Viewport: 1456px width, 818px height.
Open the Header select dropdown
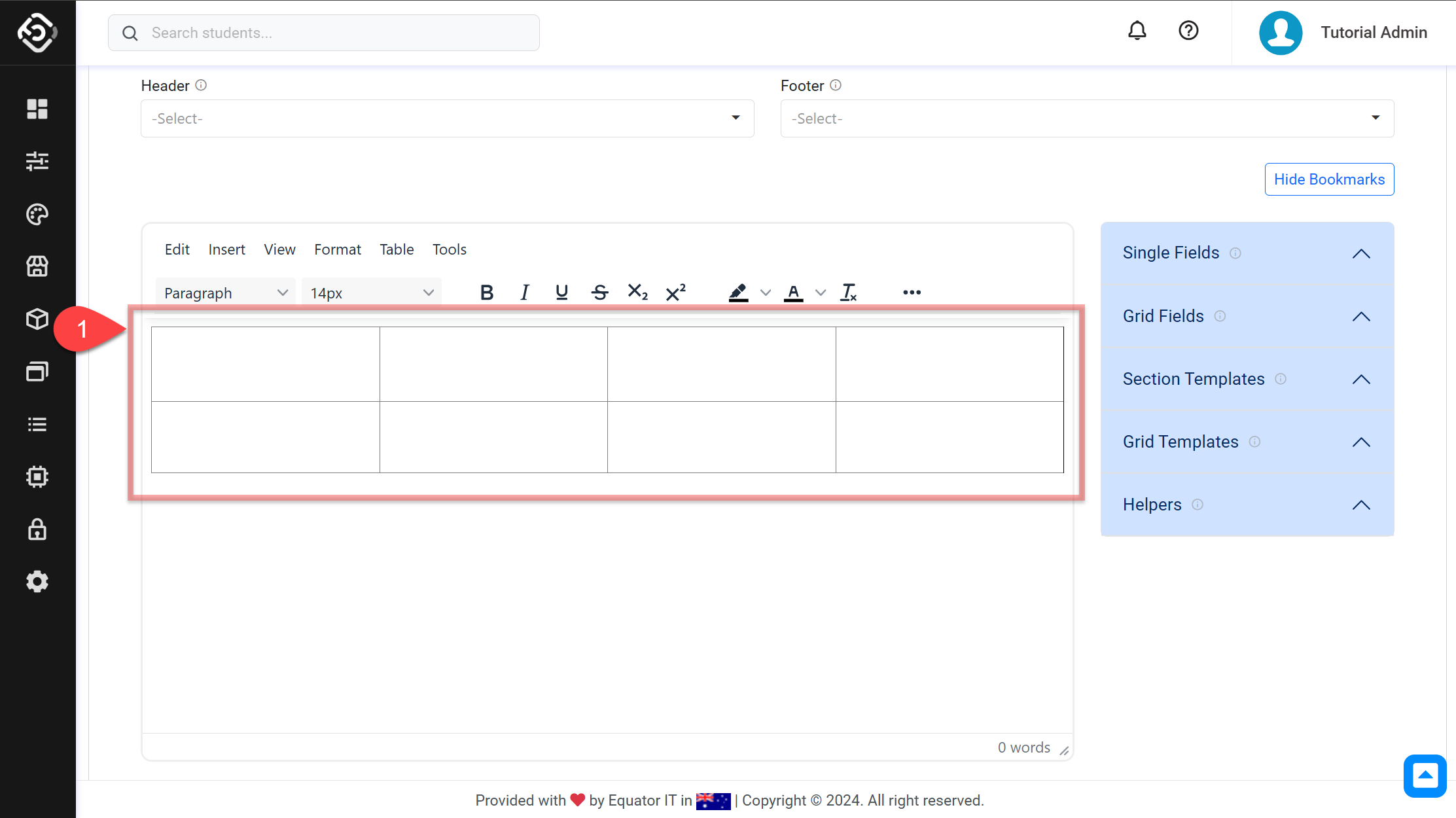point(447,118)
